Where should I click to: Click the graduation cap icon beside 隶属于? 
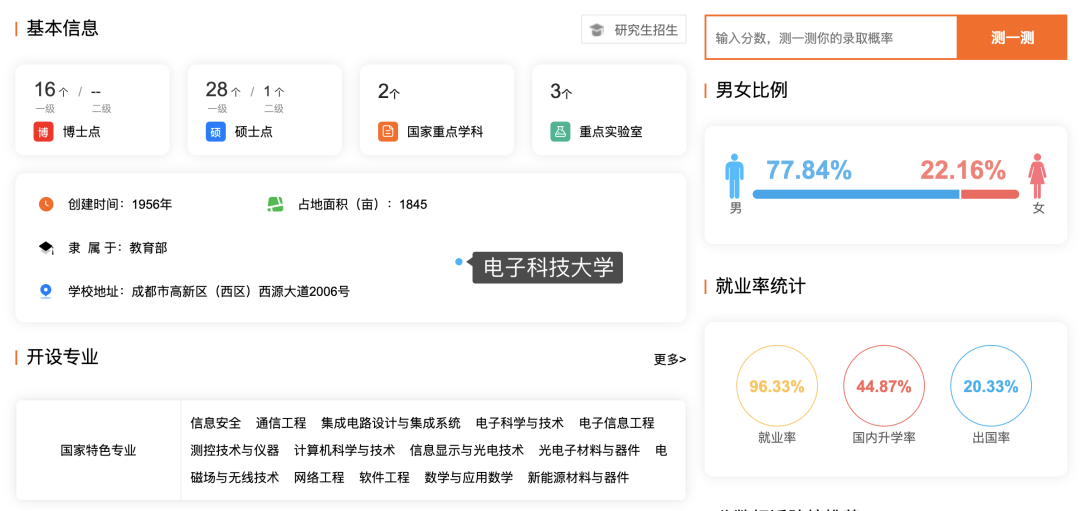(x=46, y=248)
